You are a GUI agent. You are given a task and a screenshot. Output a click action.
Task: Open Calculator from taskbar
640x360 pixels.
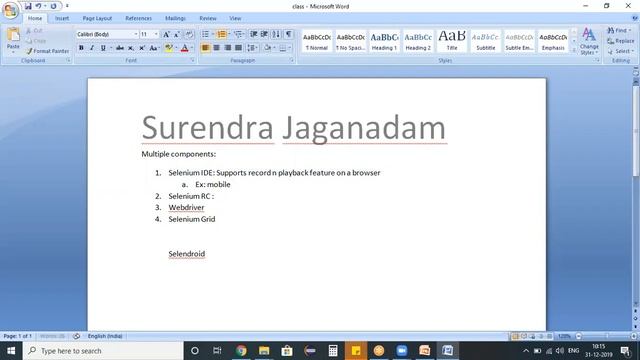(333, 351)
